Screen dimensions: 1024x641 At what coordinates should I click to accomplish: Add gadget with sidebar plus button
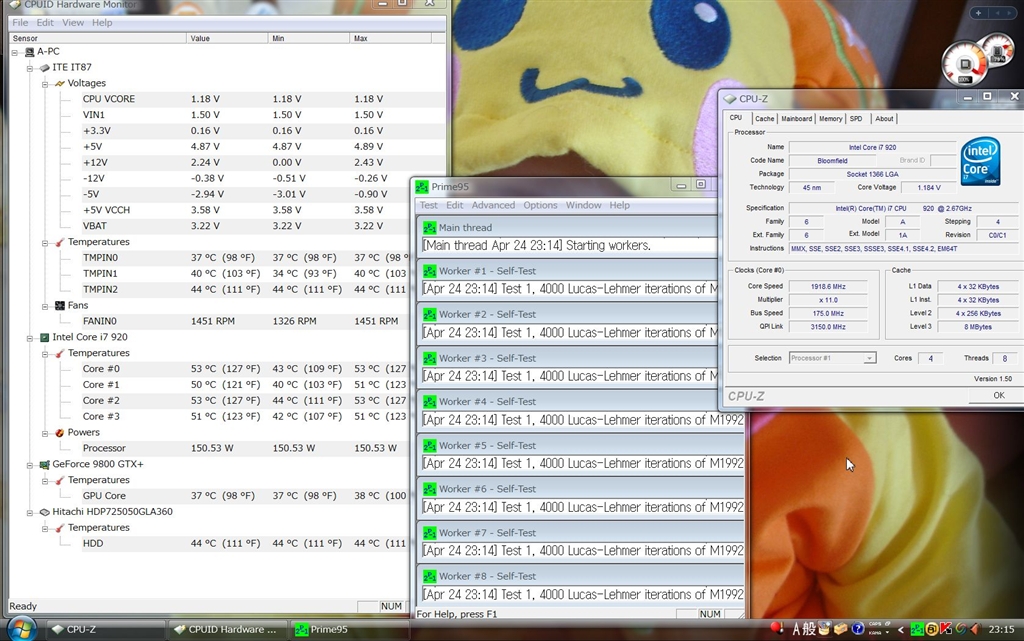coord(978,12)
